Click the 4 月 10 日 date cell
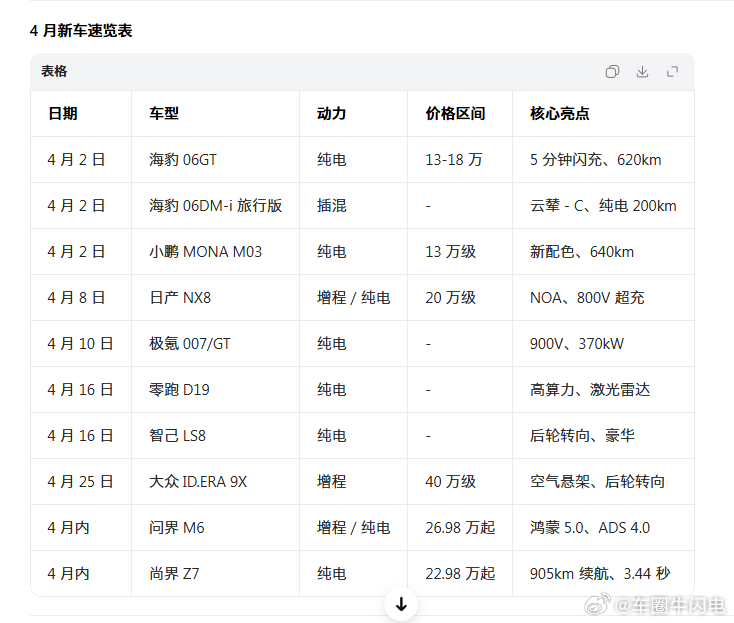Image resolution: width=734 pixels, height=623 pixels. [x=80, y=344]
